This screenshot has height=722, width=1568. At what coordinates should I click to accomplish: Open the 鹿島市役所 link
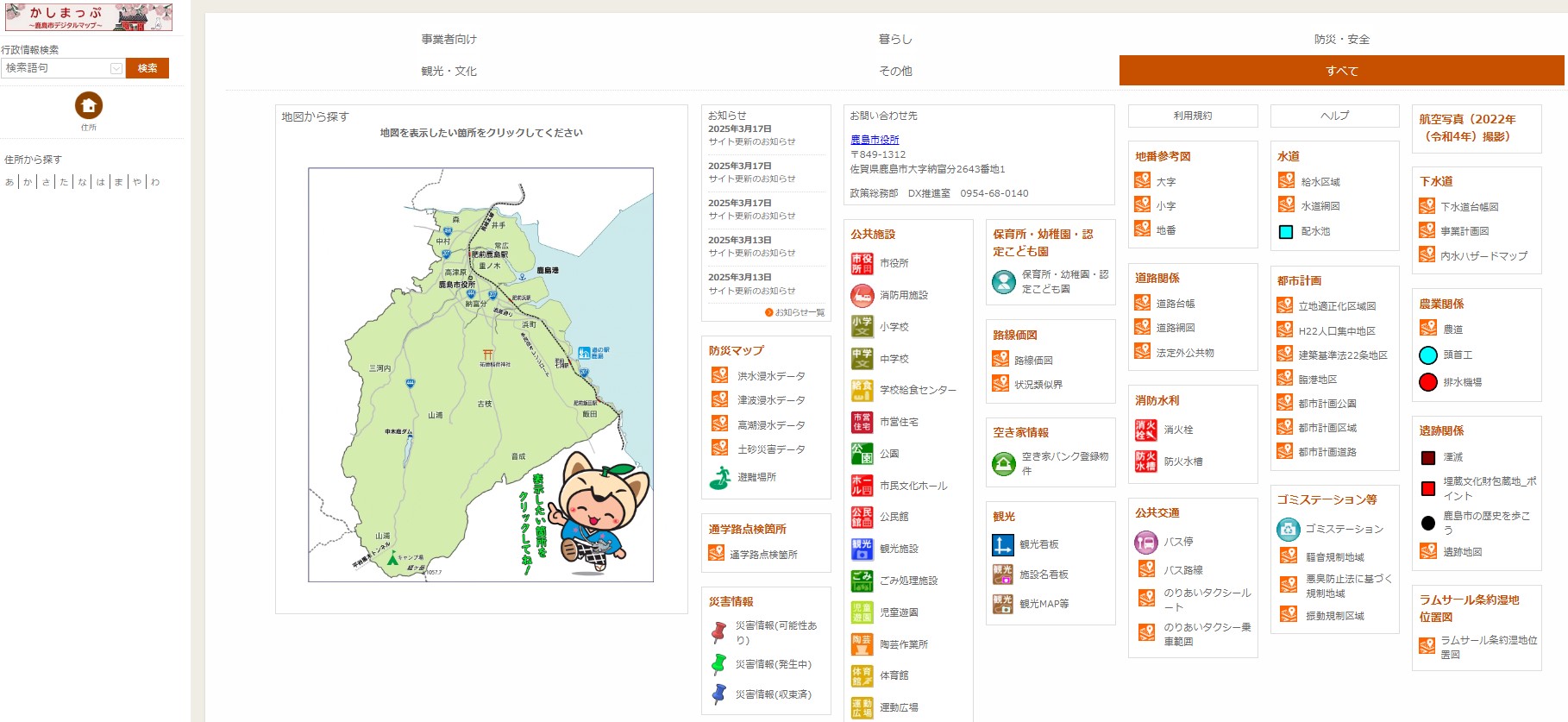point(874,140)
